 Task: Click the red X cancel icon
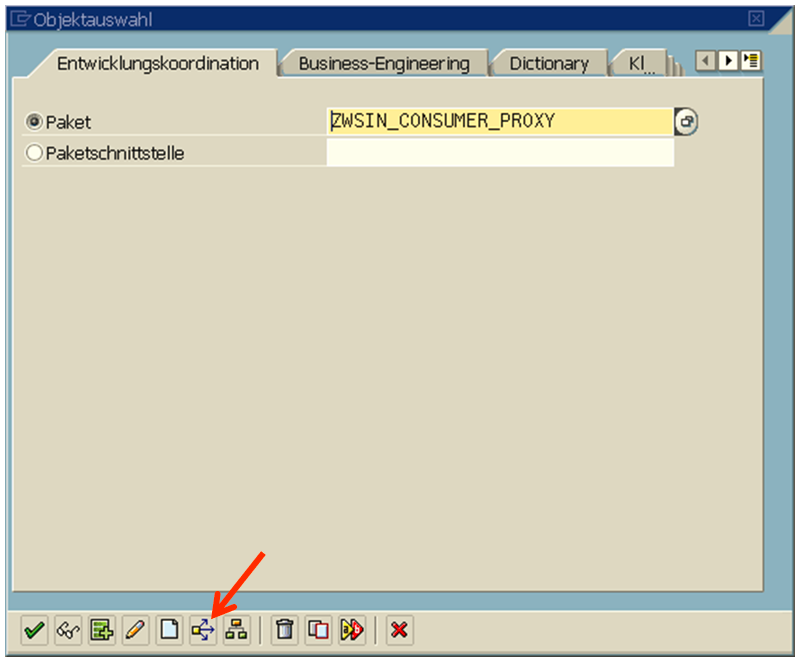pyautogui.click(x=400, y=630)
